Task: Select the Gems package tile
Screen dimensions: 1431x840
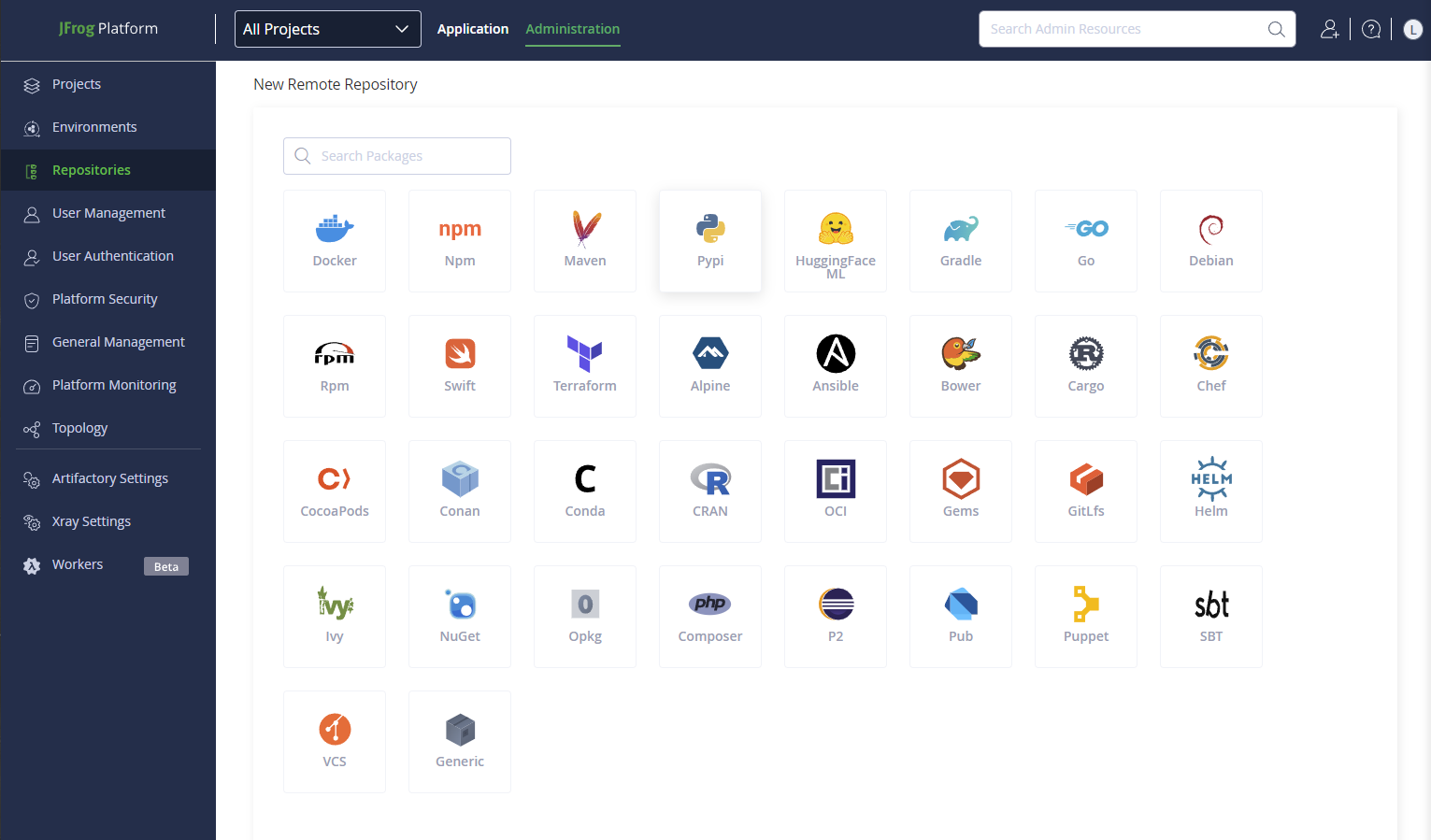Action: pyautogui.click(x=961, y=491)
